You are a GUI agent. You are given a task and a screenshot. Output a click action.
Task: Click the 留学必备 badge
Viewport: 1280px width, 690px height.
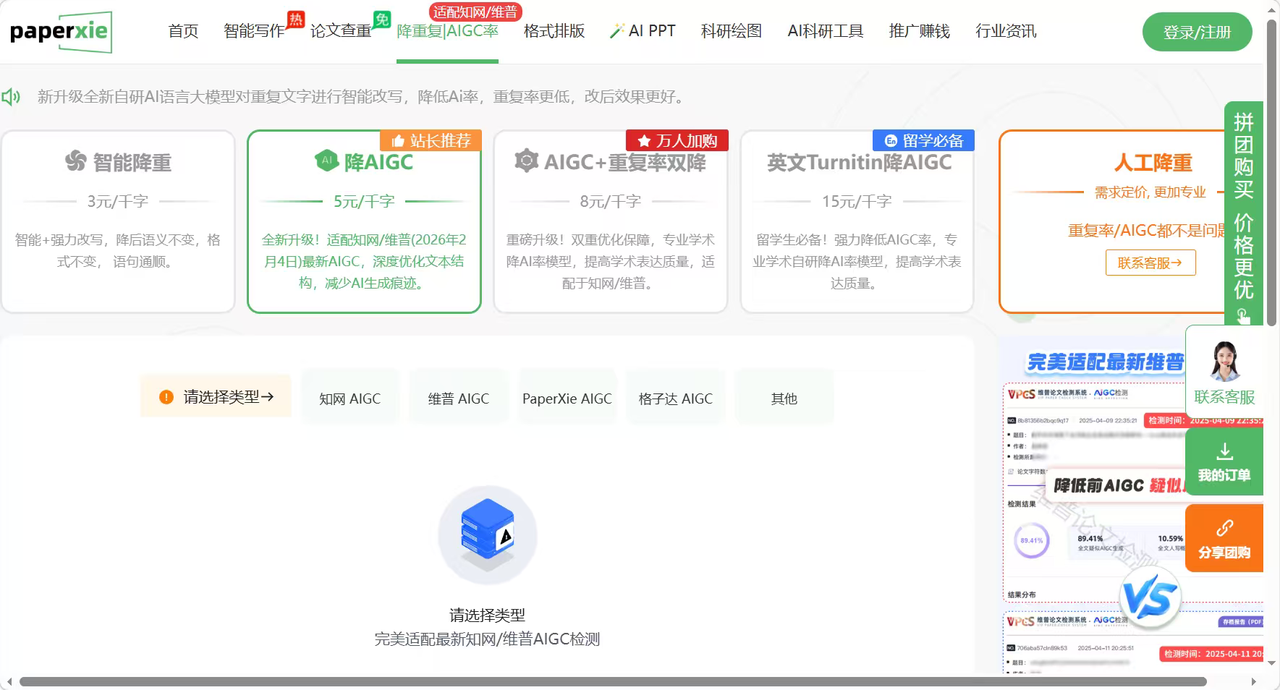(923, 140)
